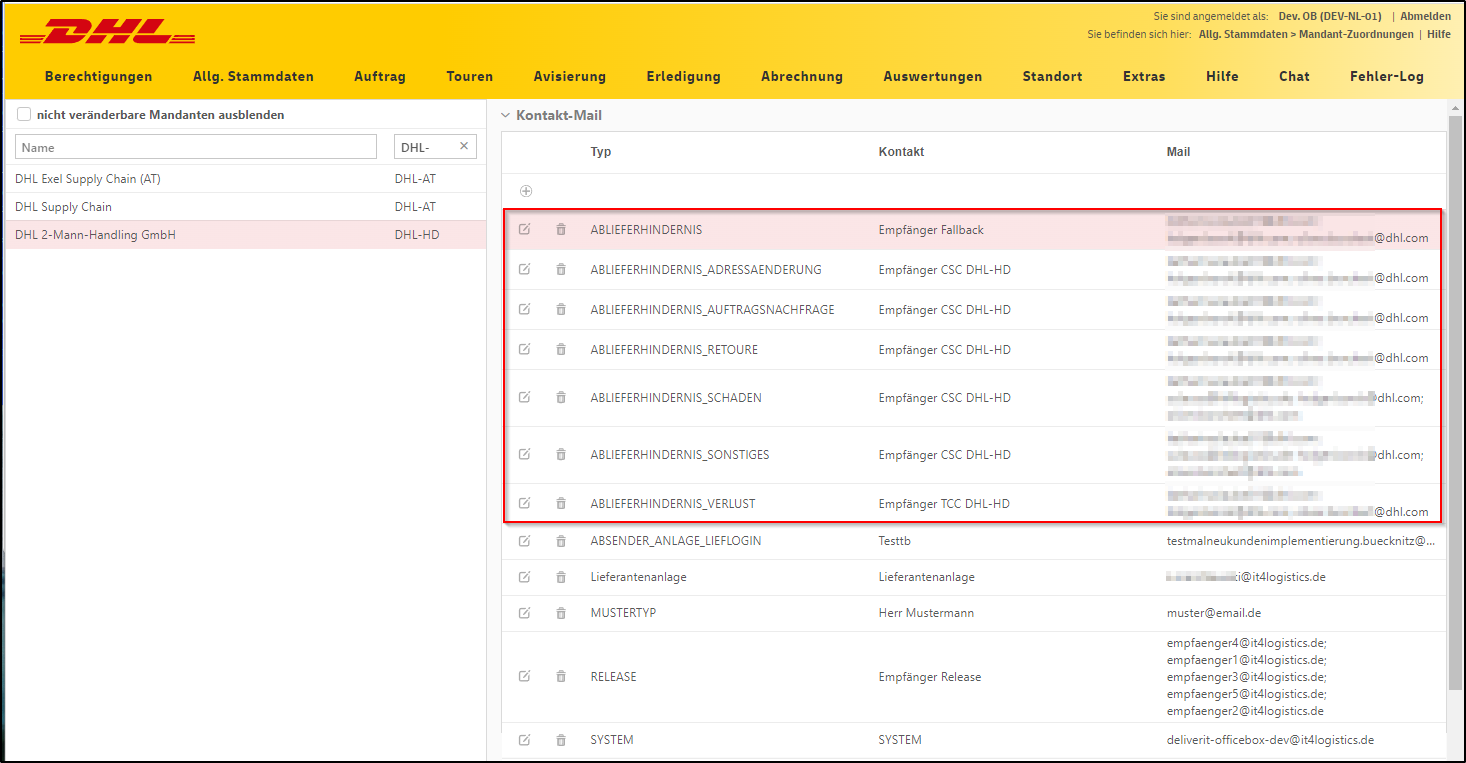1466x763 pixels.
Task: Click the DHL logo
Action: 107,33
